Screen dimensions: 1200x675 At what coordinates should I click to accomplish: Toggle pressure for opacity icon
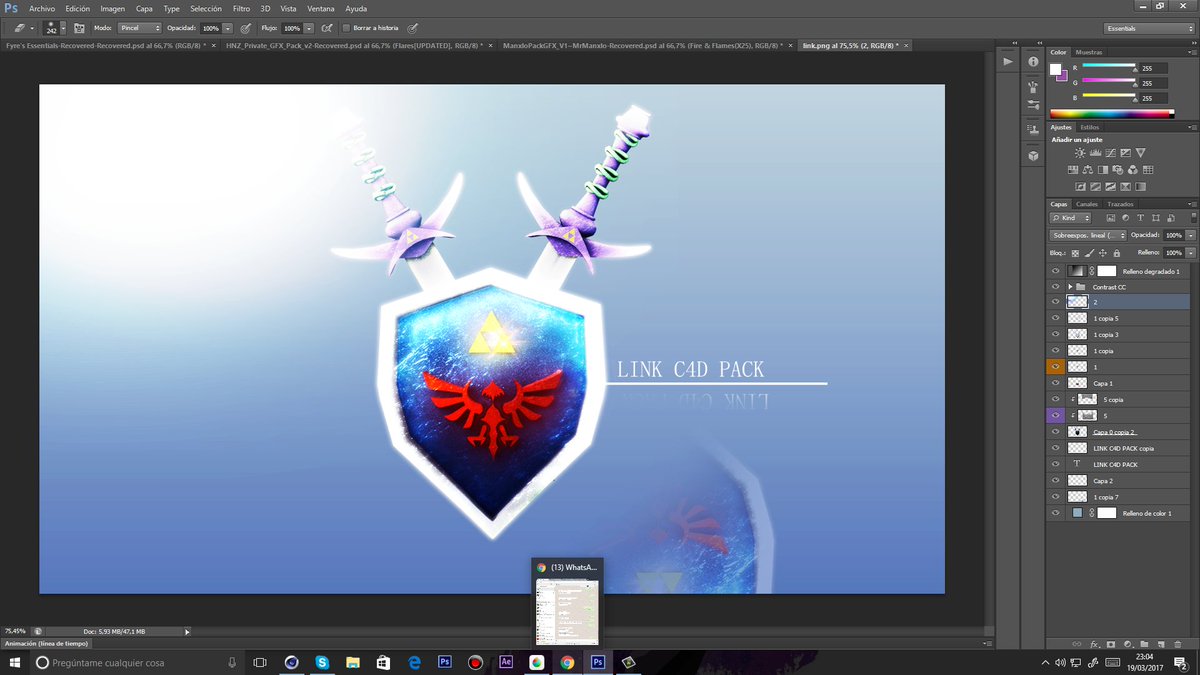click(x=246, y=28)
